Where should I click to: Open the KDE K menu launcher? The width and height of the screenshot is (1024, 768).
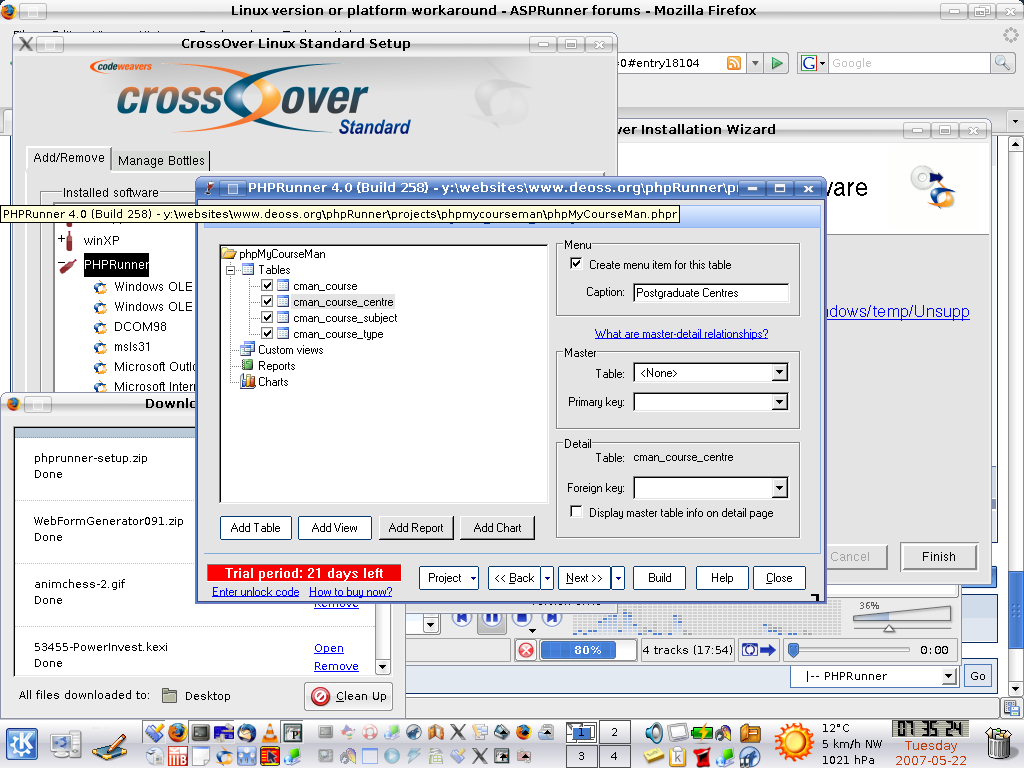[22, 743]
